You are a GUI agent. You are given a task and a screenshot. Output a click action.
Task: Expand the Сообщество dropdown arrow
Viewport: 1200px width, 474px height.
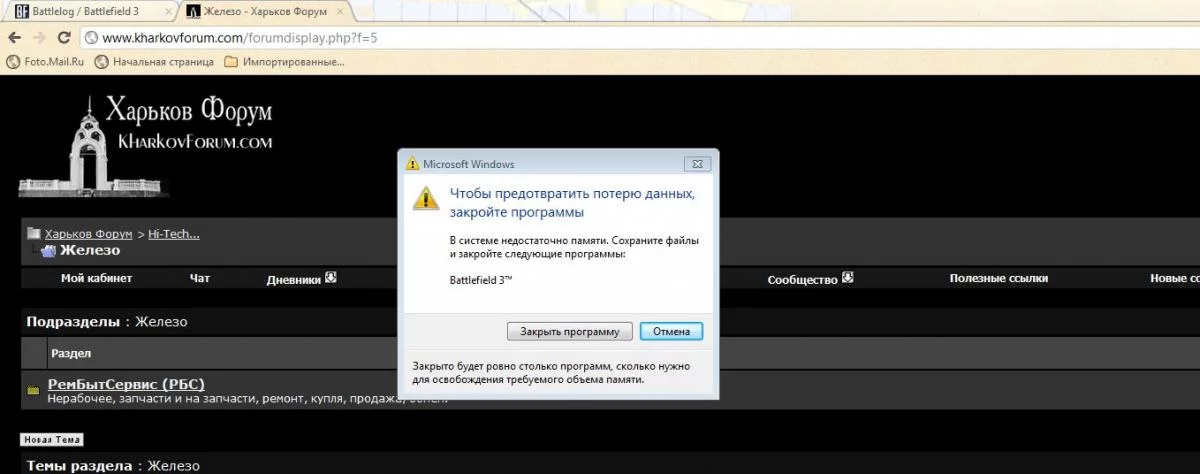pos(848,278)
